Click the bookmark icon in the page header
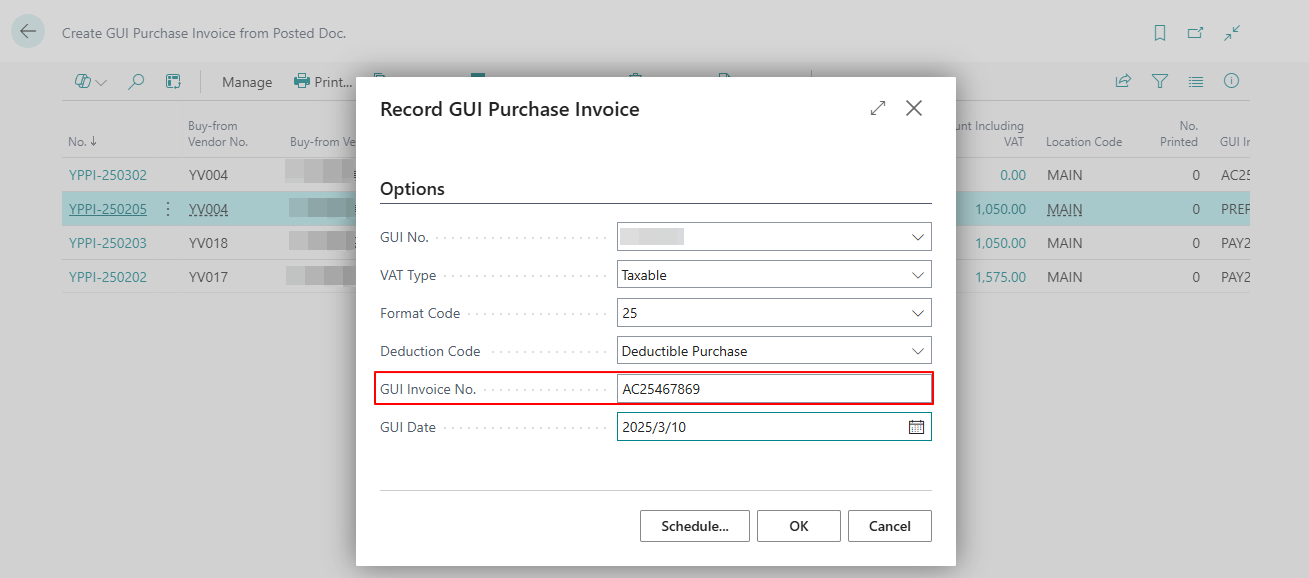The width and height of the screenshot is (1309, 578). click(x=1160, y=33)
